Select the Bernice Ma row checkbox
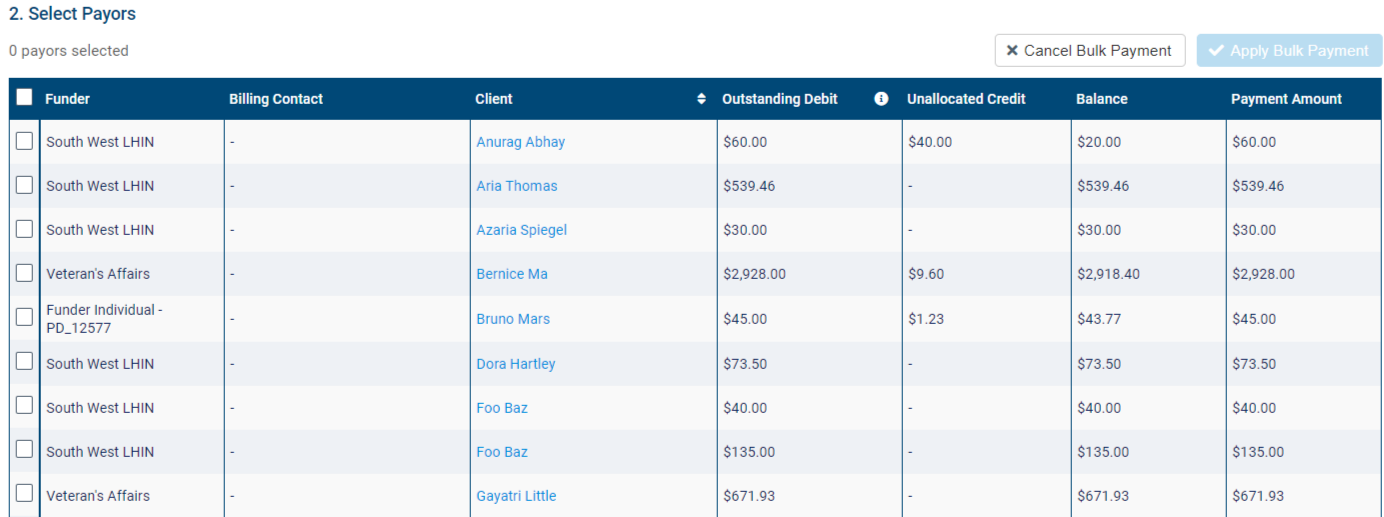 coord(24,273)
